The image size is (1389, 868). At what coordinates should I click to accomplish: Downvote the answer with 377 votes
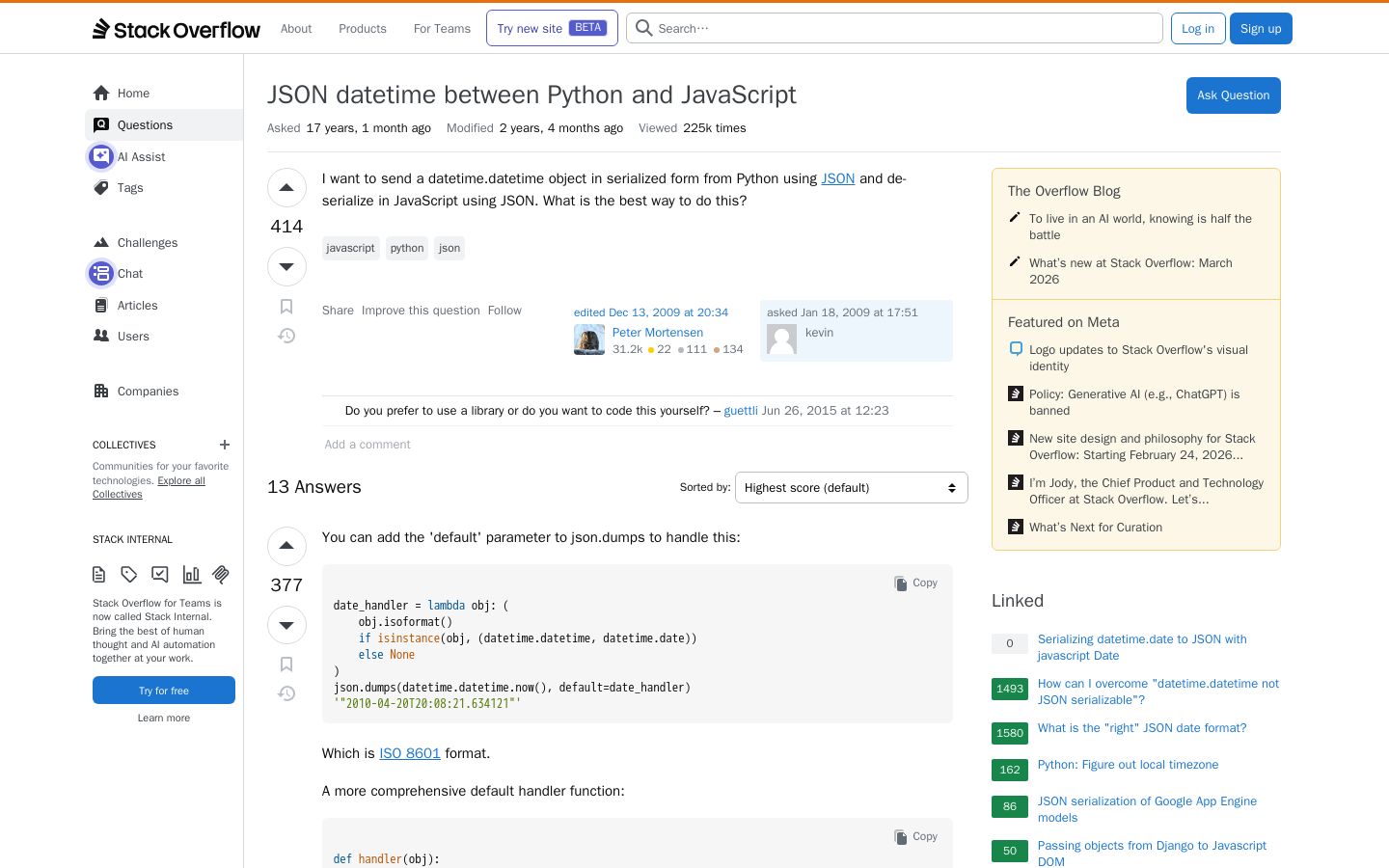(x=286, y=625)
